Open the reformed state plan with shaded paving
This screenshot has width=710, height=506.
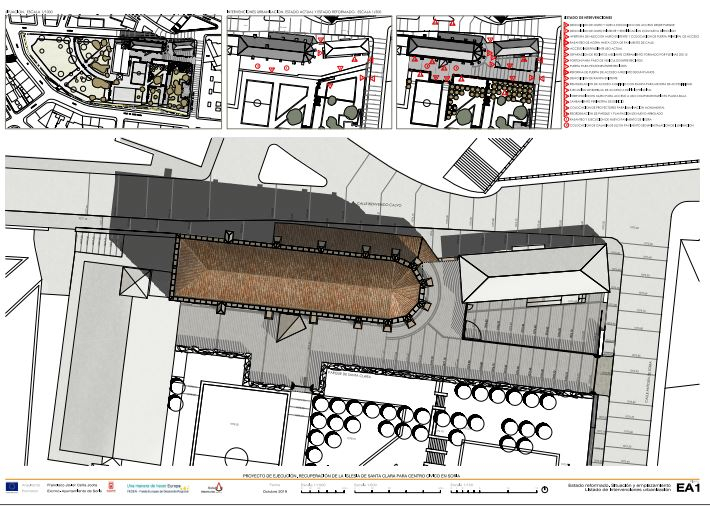[479, 72]
